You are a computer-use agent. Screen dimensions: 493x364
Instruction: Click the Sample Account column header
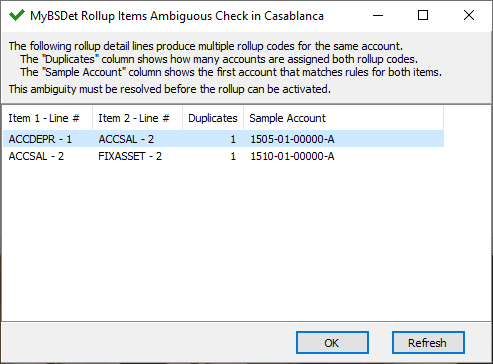click(344, 118)
